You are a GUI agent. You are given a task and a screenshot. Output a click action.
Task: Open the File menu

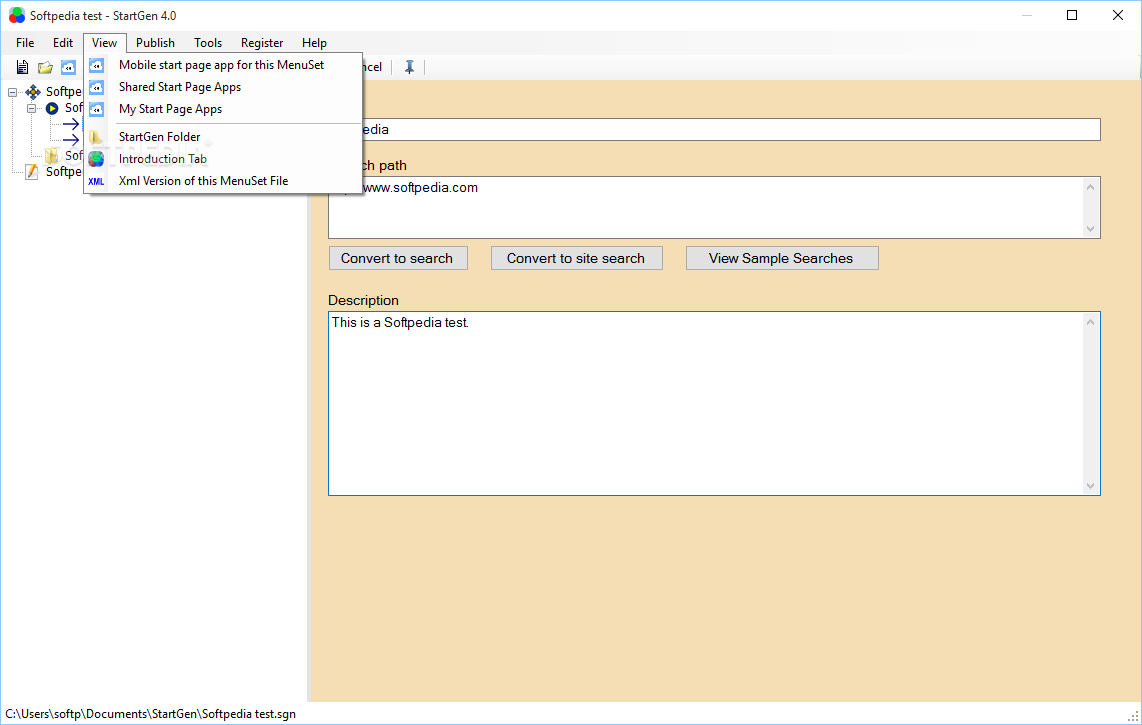[x=25, y=43]
